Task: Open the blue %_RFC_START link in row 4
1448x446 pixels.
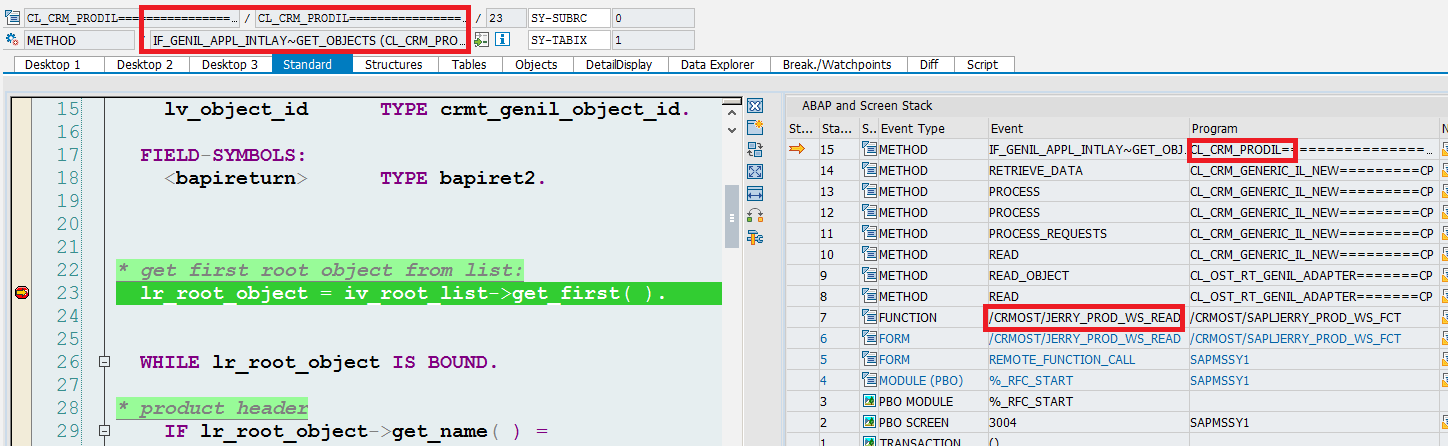Action: pos(1030,380)
